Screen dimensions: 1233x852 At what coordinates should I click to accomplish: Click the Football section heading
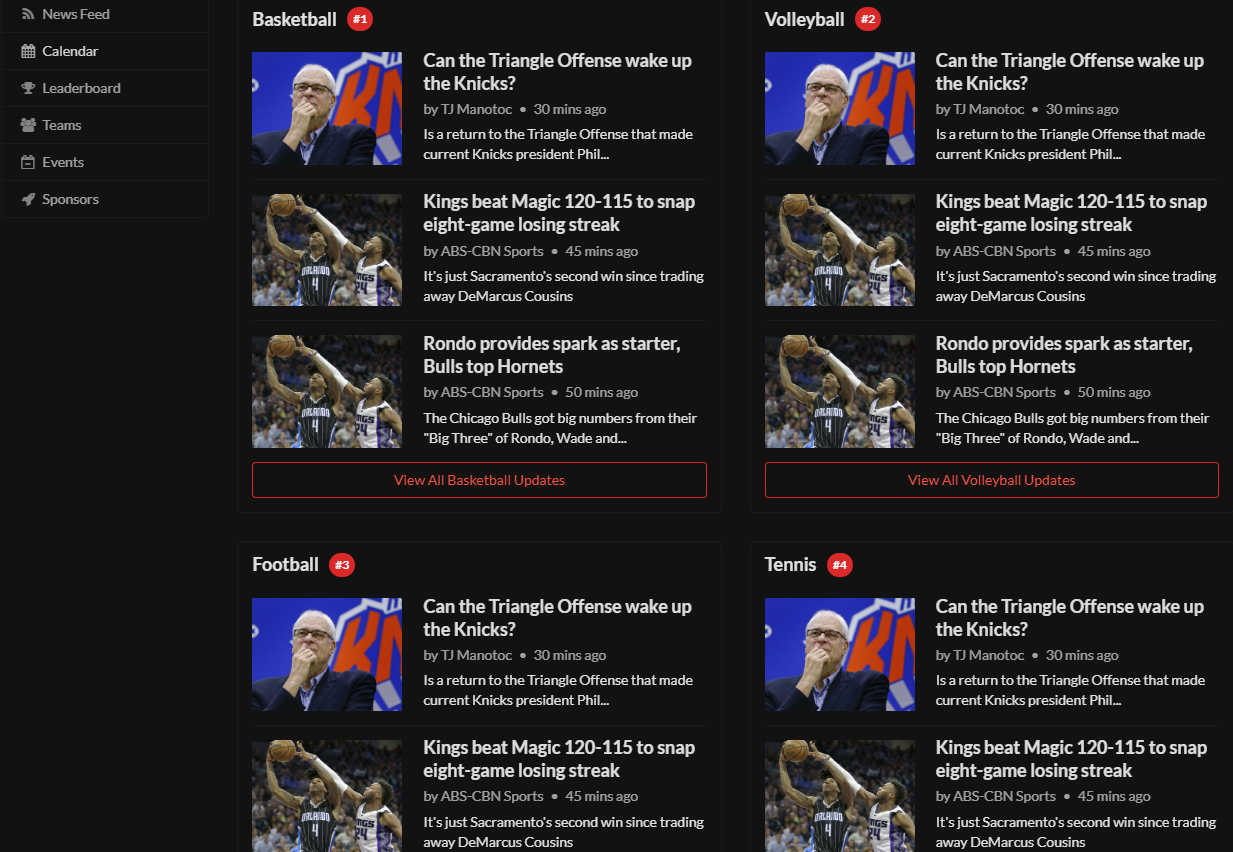tap(285, 565)
